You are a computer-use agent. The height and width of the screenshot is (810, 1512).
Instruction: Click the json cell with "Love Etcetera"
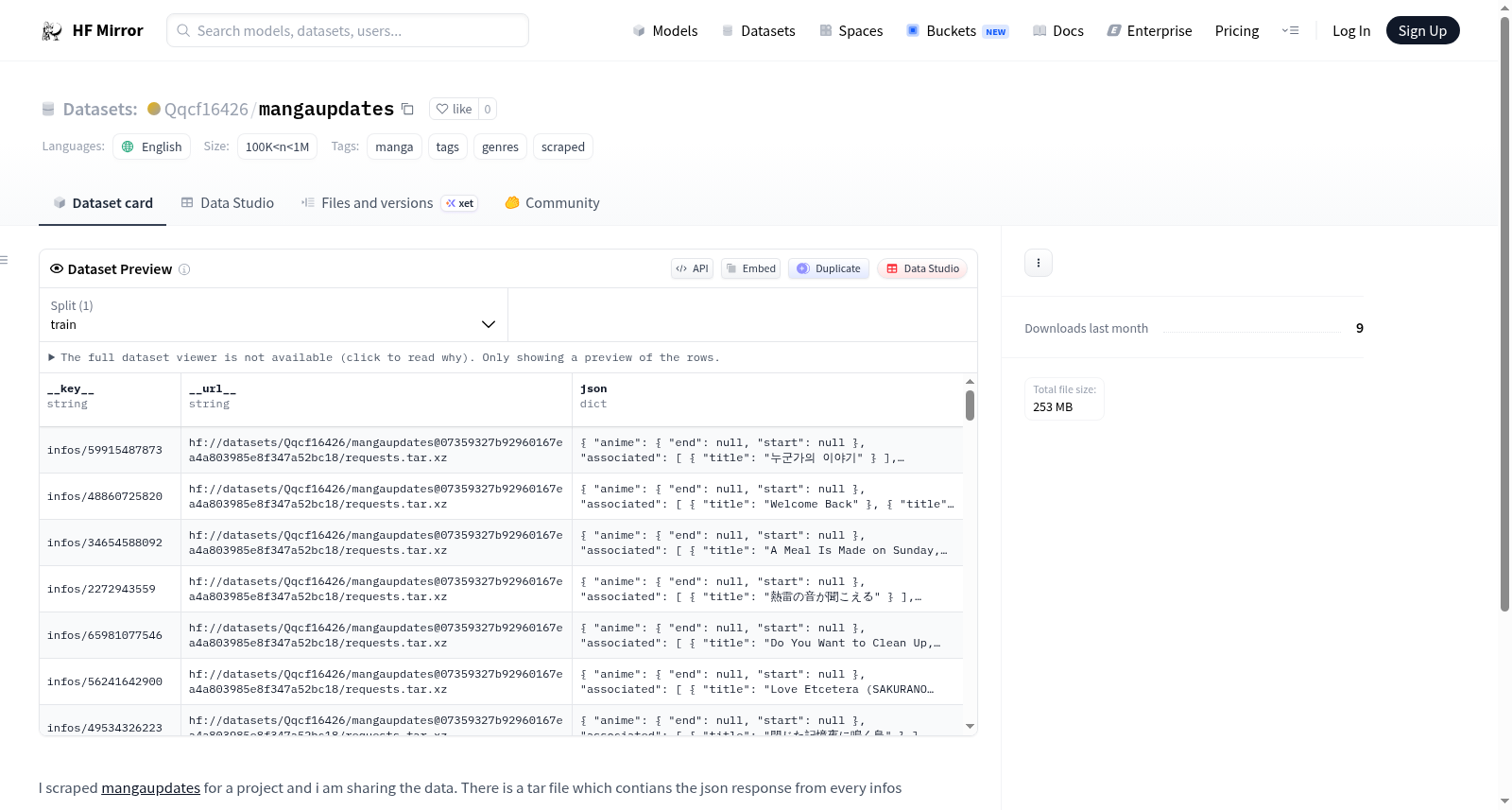click(767, 681)
